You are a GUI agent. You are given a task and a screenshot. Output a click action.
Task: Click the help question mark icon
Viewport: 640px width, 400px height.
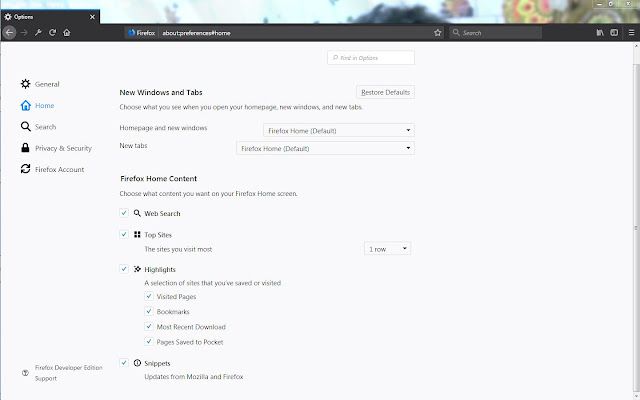point(25,373)
